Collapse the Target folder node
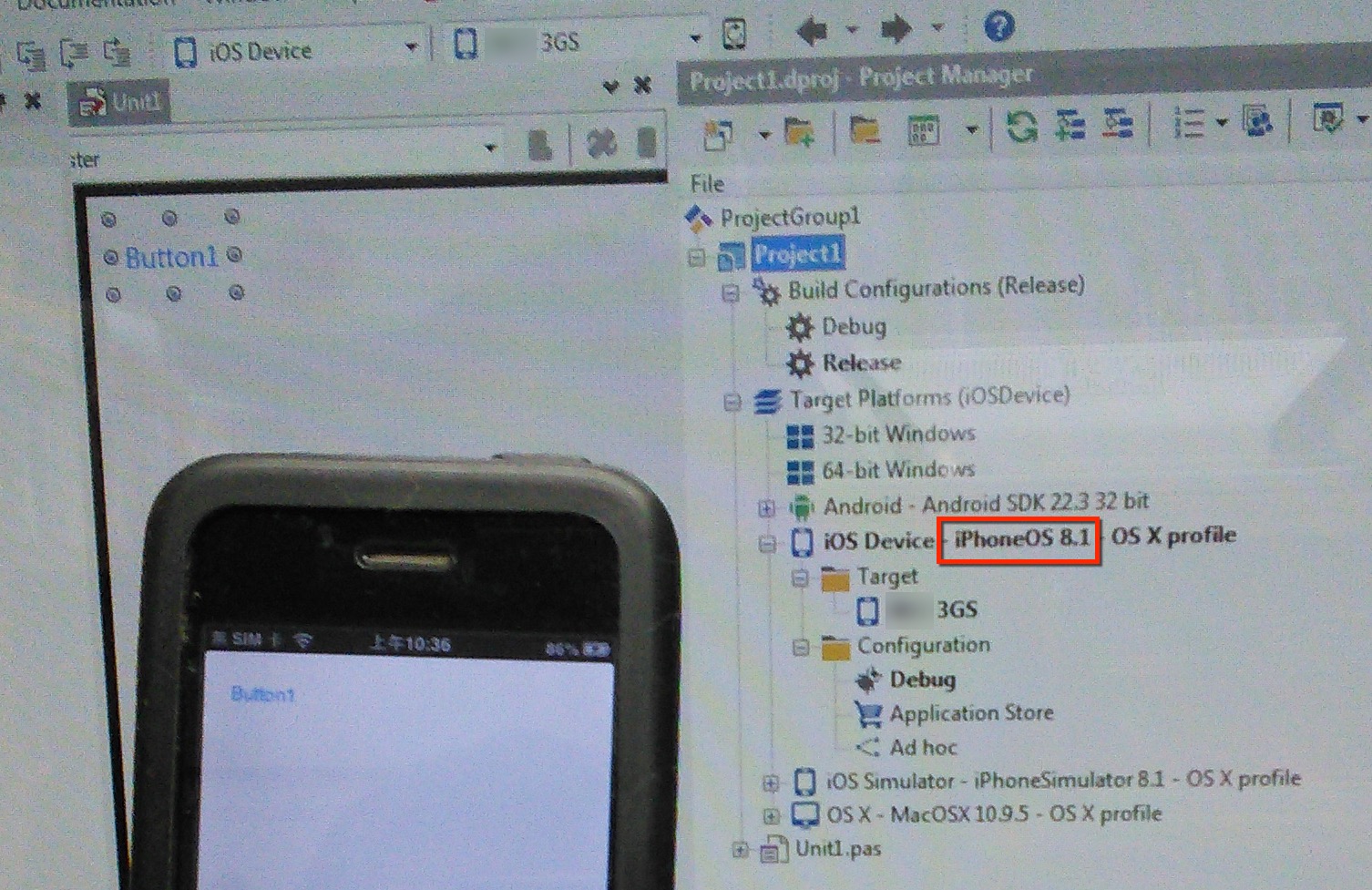Image resolution: width=1372 pixels, height=890 pixels. tap(800, 578)
